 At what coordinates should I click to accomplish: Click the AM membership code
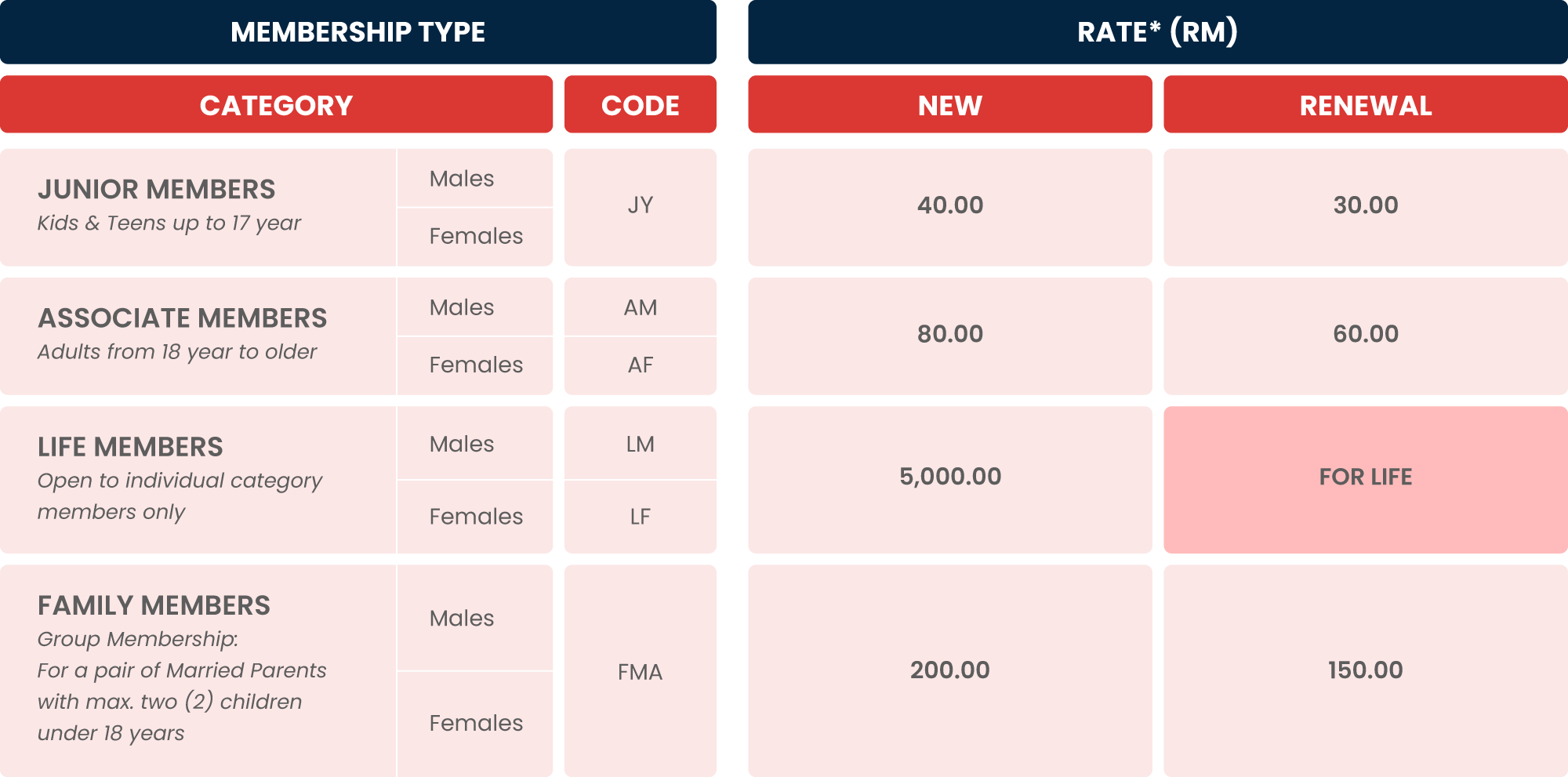[641, 307]
